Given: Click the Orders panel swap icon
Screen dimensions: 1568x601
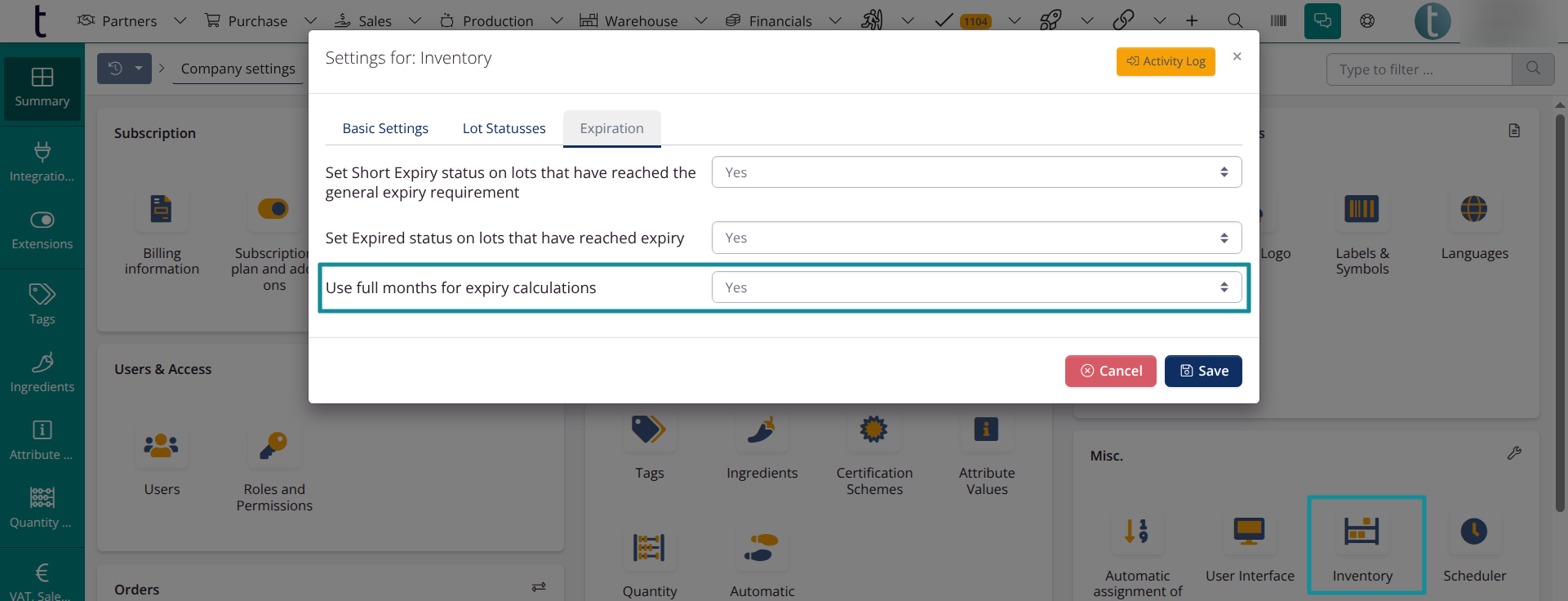Looking at the screenshot, I should [x=539, y=587].
